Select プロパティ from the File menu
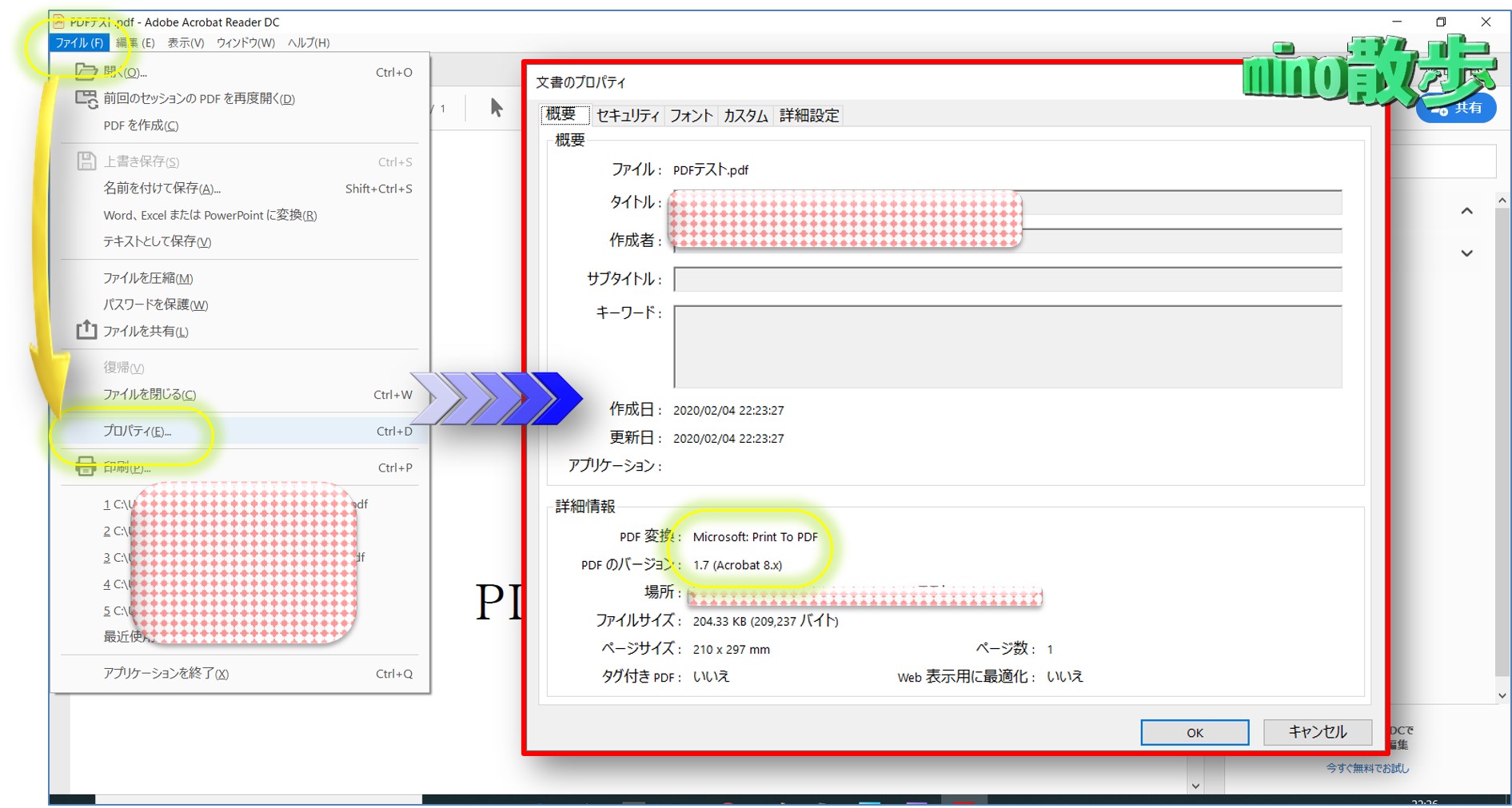This screenshot has height=808, width=1512. [137, 431]
